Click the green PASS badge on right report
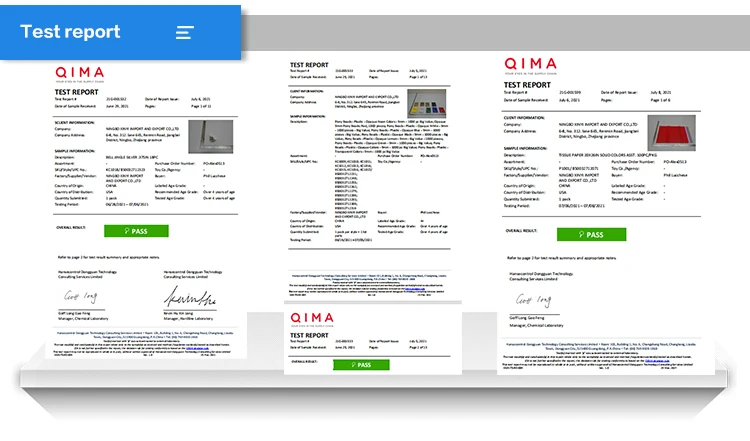 tap(591, 234)
